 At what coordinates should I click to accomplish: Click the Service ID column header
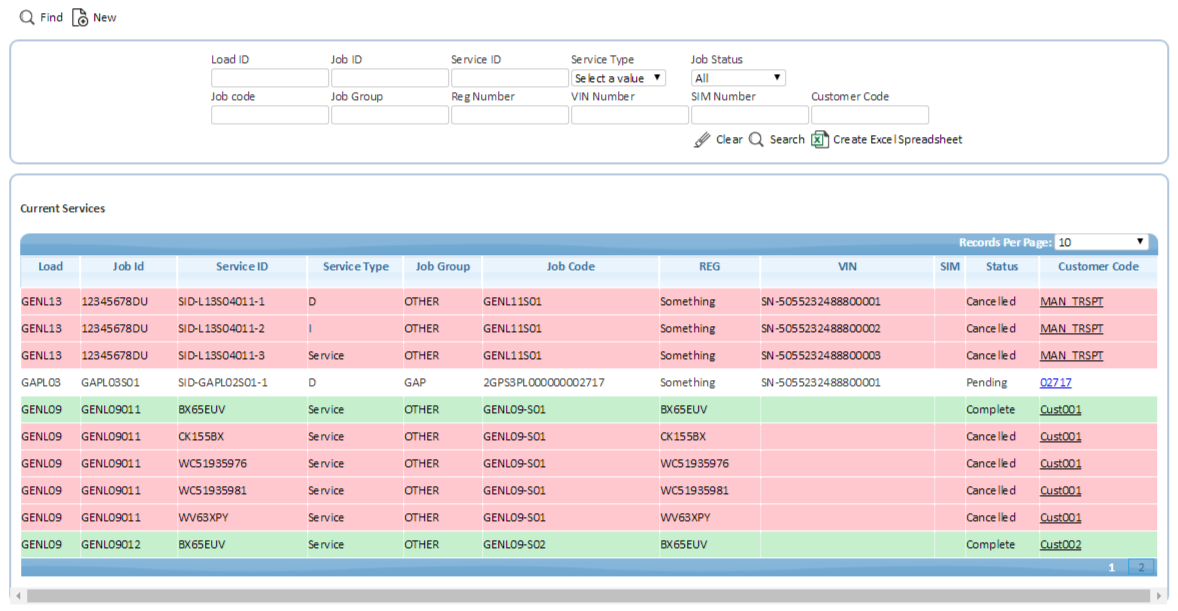(242, 267)
